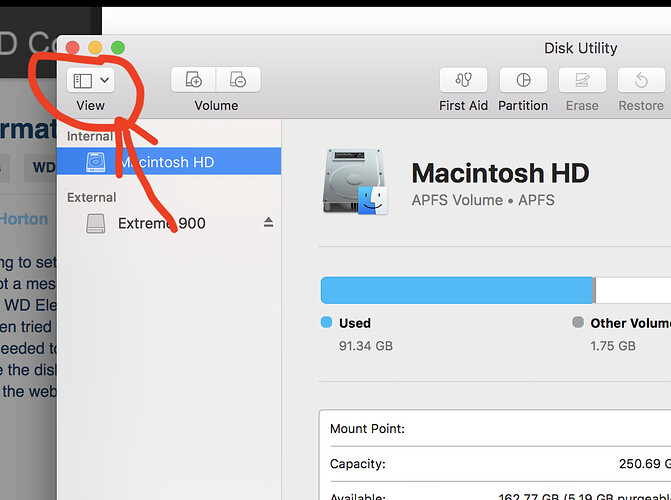This screenshot has width=671, height=500.
Task: Click the Volume toolbar label
Action: pos(216,105)
